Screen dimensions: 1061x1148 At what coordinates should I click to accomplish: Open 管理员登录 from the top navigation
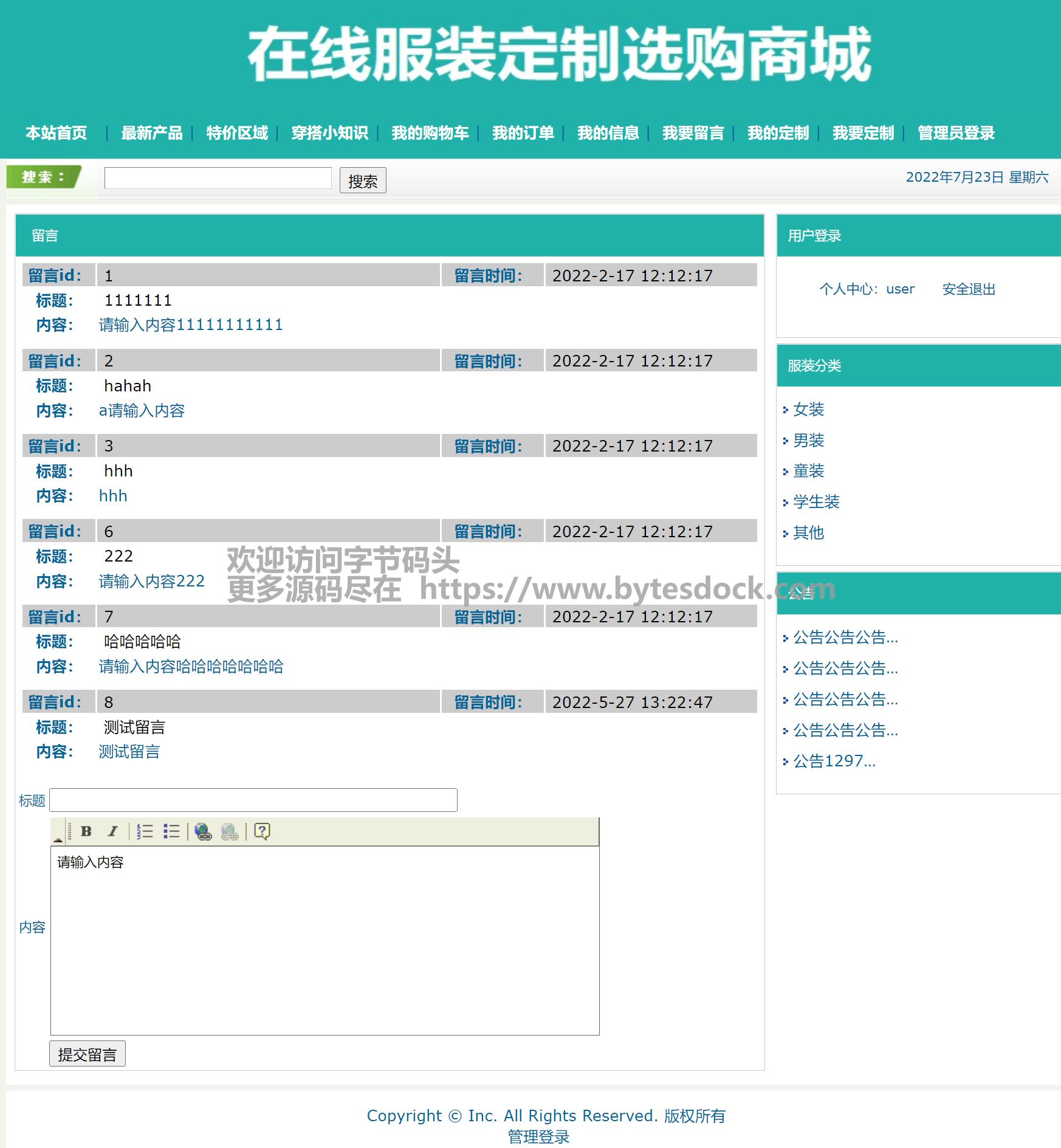click(956, 133)
